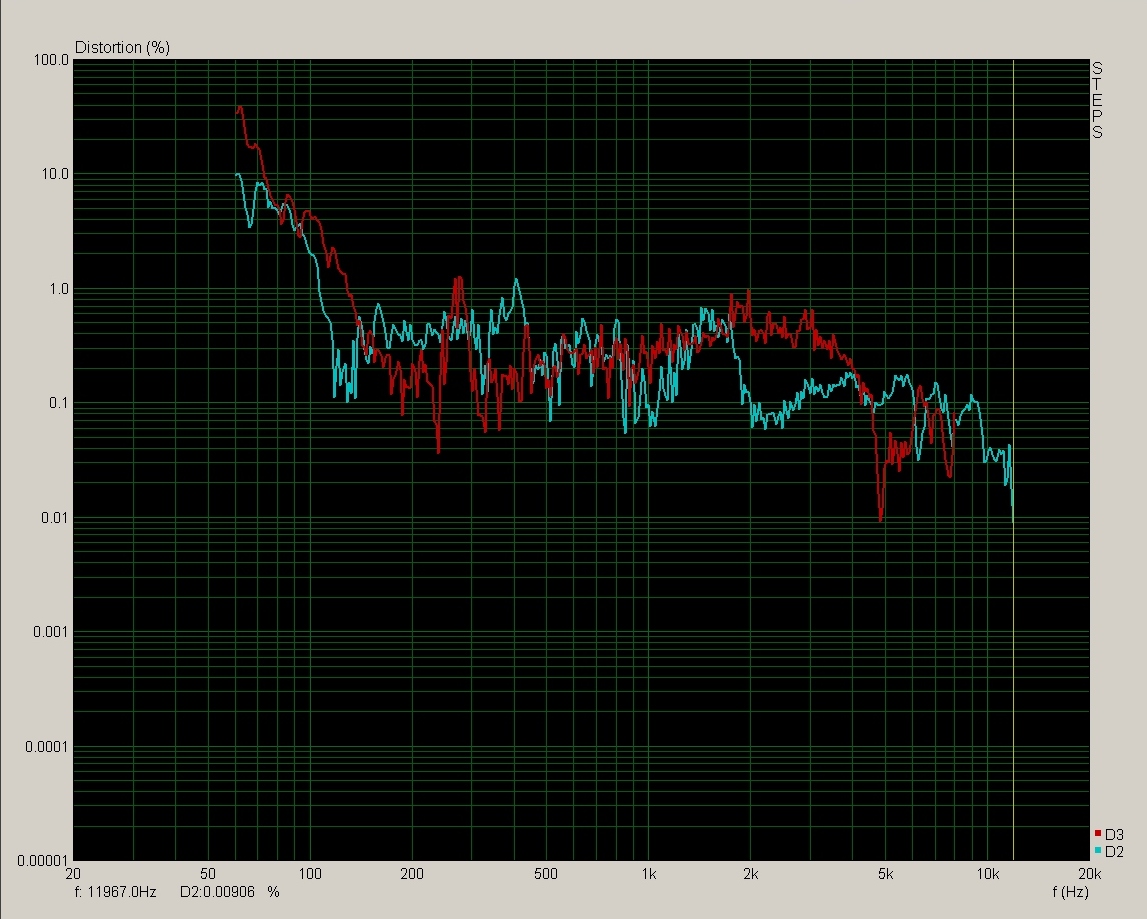Click the red D3 curve's highest peak

240,106
